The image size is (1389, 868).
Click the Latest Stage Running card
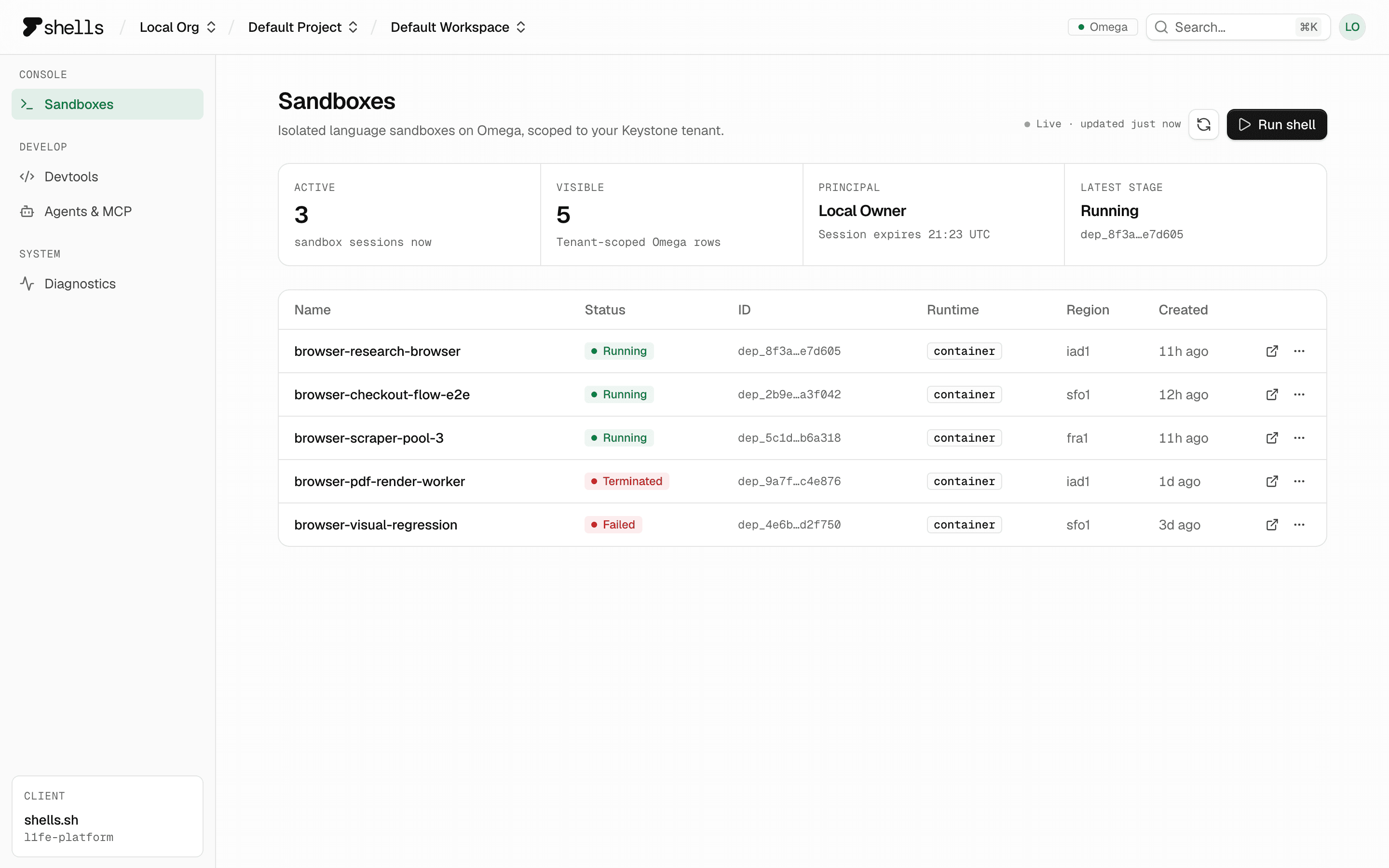click(x=1195, y=215)
